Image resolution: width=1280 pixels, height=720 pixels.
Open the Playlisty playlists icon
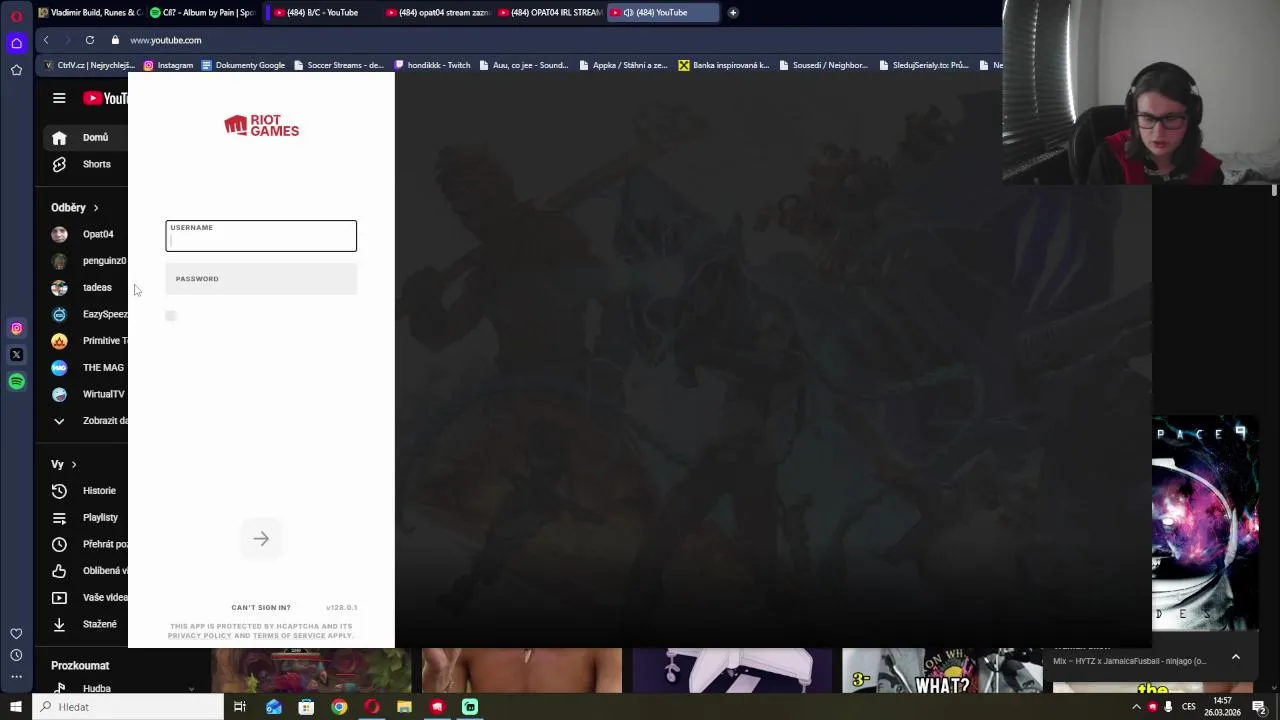pos(59,518)
